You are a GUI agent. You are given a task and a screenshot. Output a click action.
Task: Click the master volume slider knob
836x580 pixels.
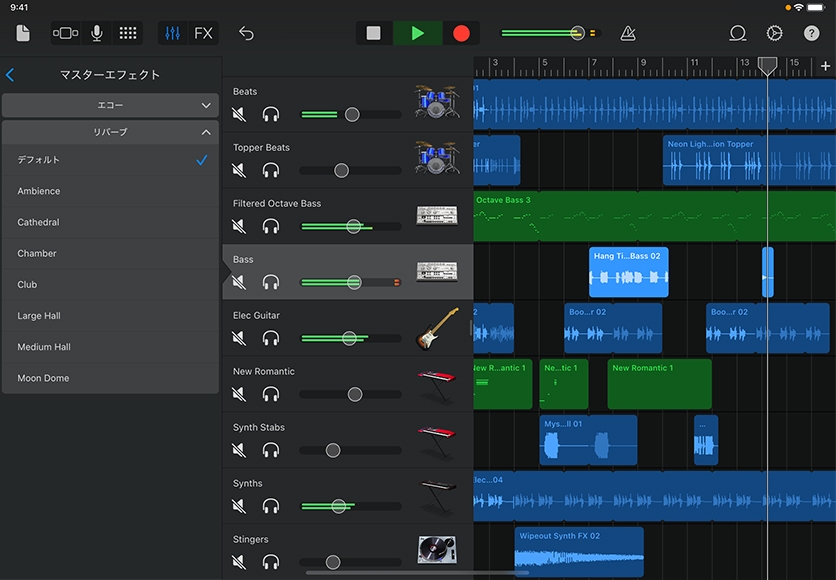[577, 33]
